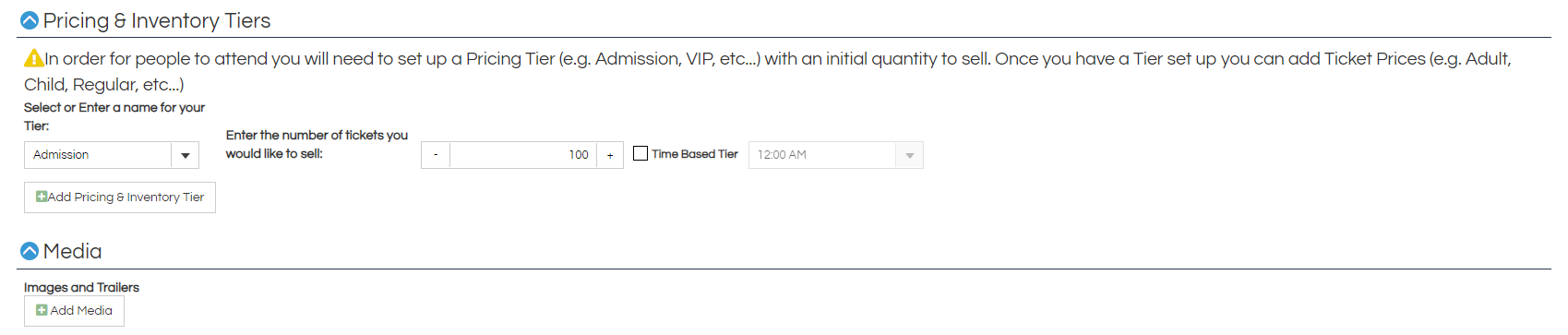This screenshot has height=335, width=1568.
Task: Increase ticket quantity with plus button
Action: click(x=610, y=155)
